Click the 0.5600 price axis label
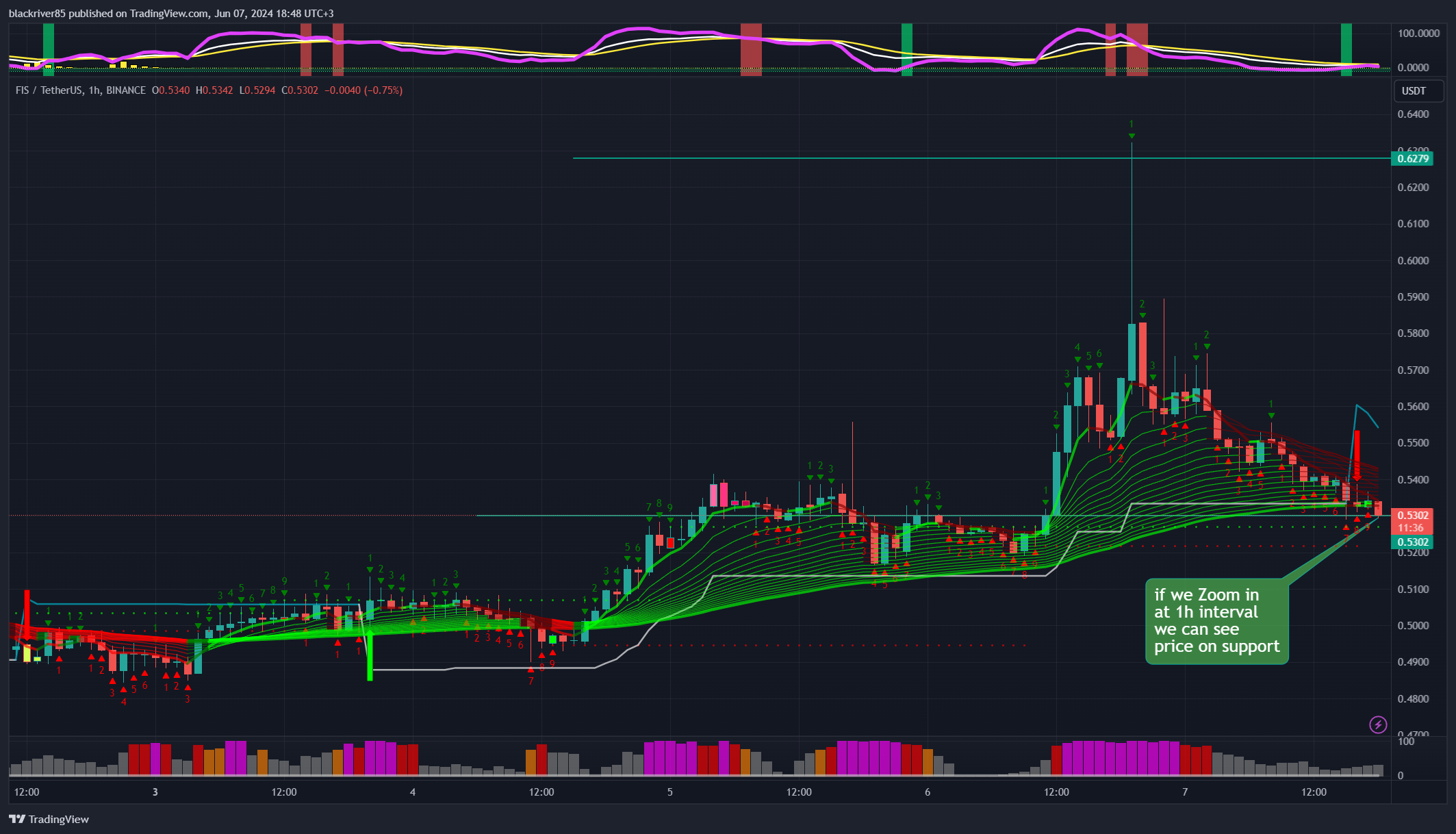Viewport: 1456px width, 834px height. coord(1413,407)
